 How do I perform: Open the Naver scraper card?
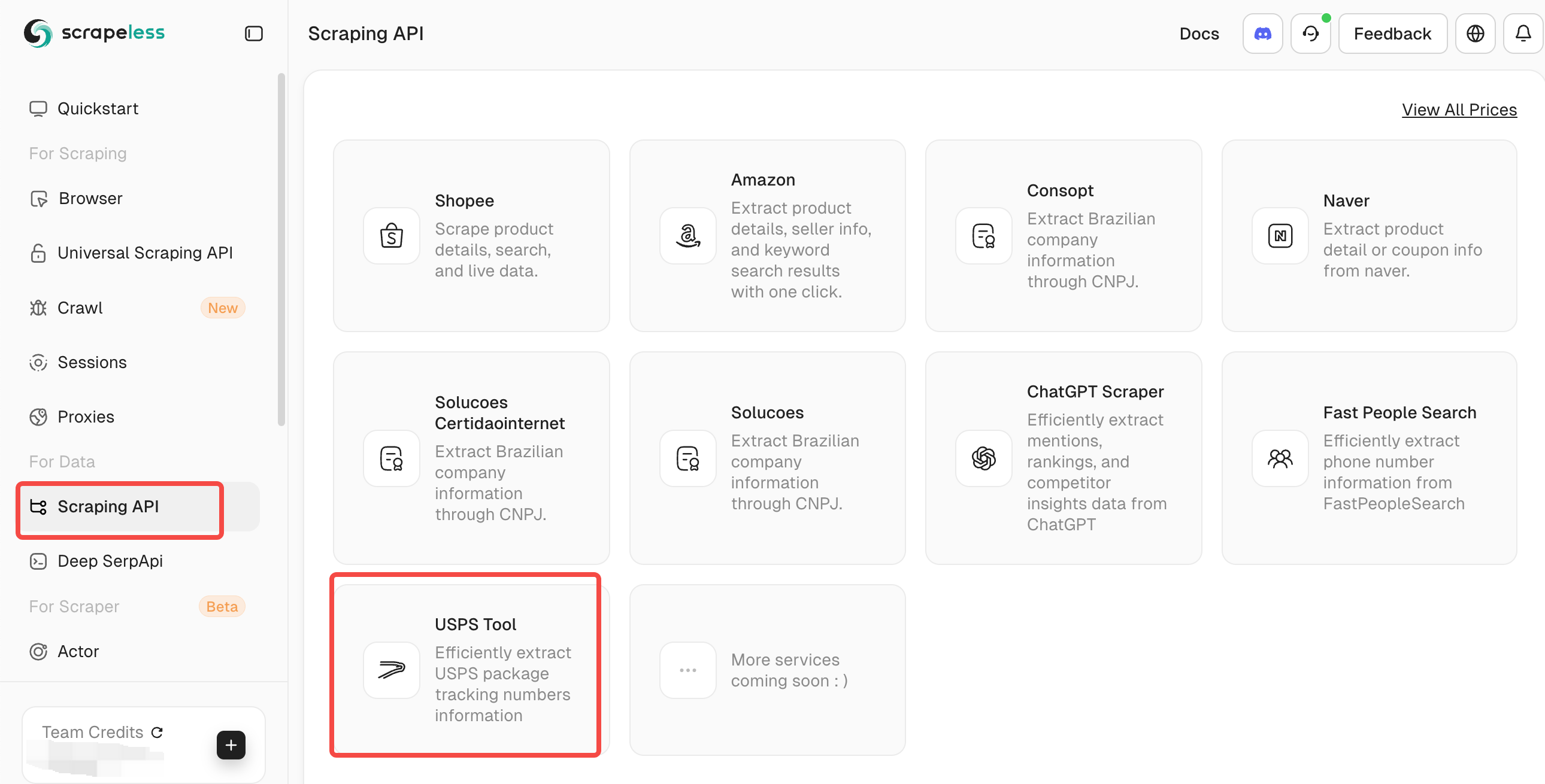1370,236
